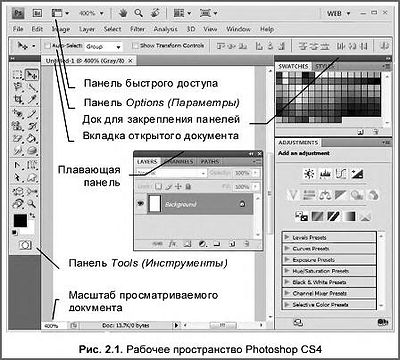
Task: Select the Lasso tool
Action: [18, 87]
